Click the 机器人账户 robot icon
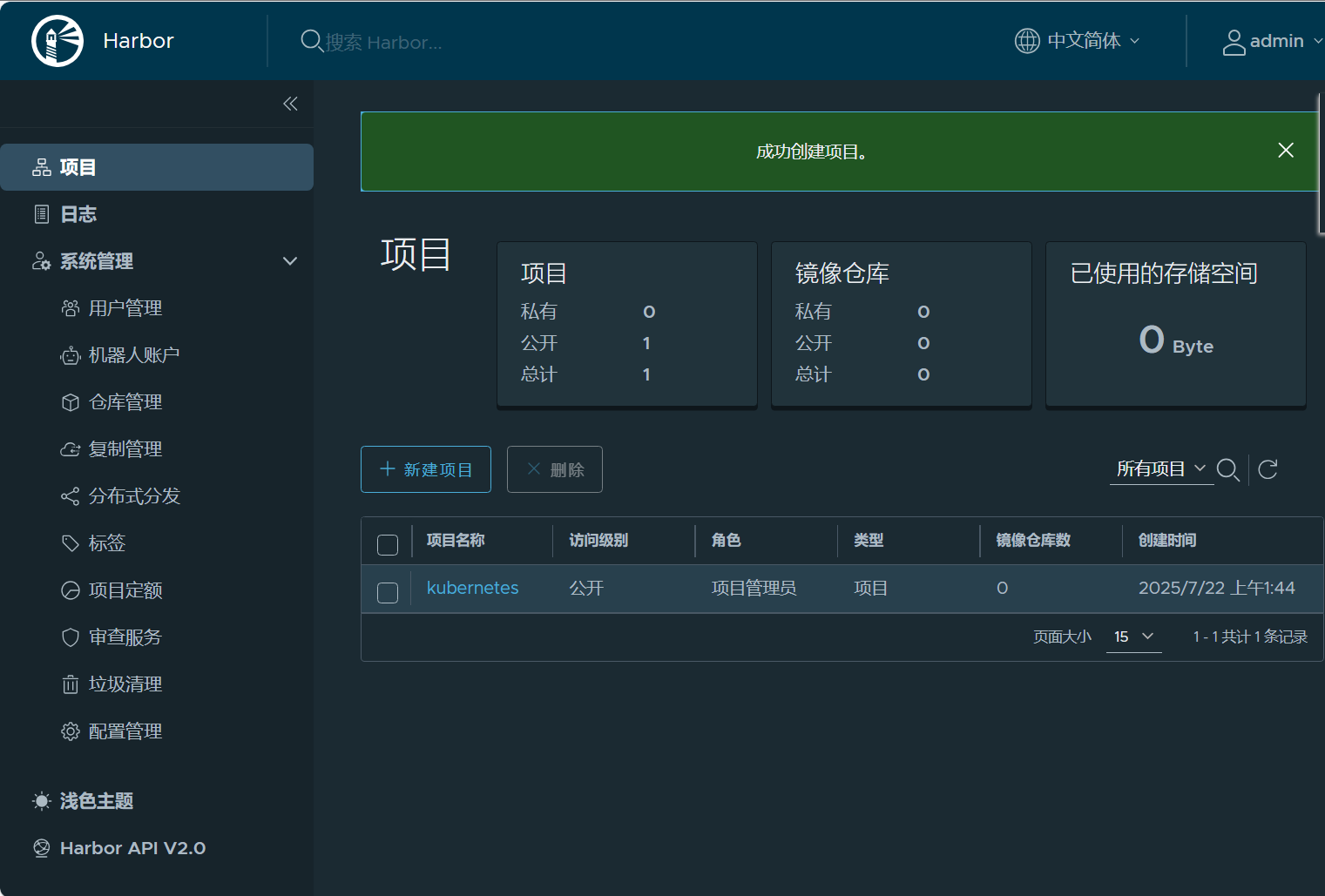The height and width of the screenshot is (896, 1325). [71, 355]
